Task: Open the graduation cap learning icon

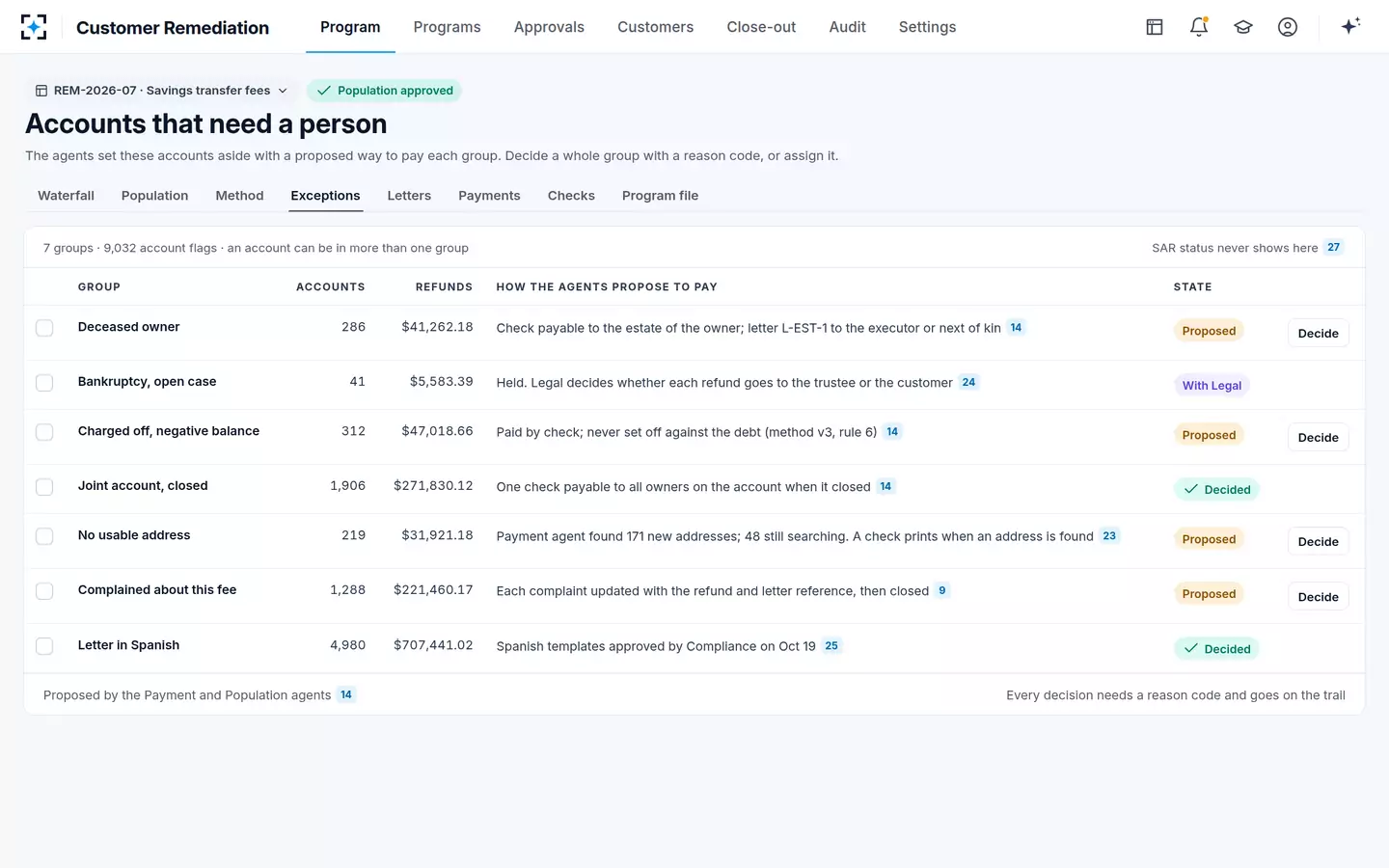Action: (x=1243, y=27)
